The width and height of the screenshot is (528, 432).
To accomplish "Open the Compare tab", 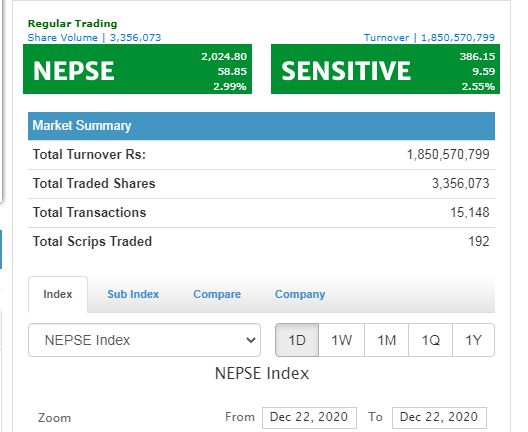I will pyautogui.click(x=217, y=294).
